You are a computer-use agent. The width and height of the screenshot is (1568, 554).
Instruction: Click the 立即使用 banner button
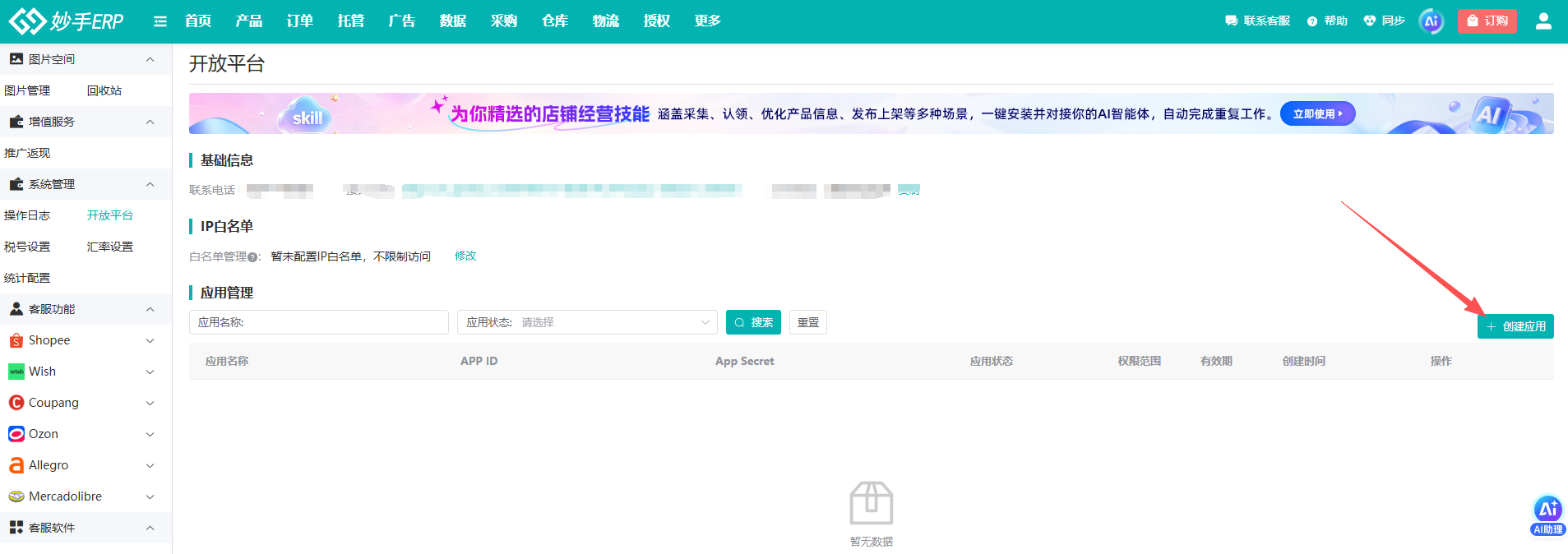click(1317, 114)
